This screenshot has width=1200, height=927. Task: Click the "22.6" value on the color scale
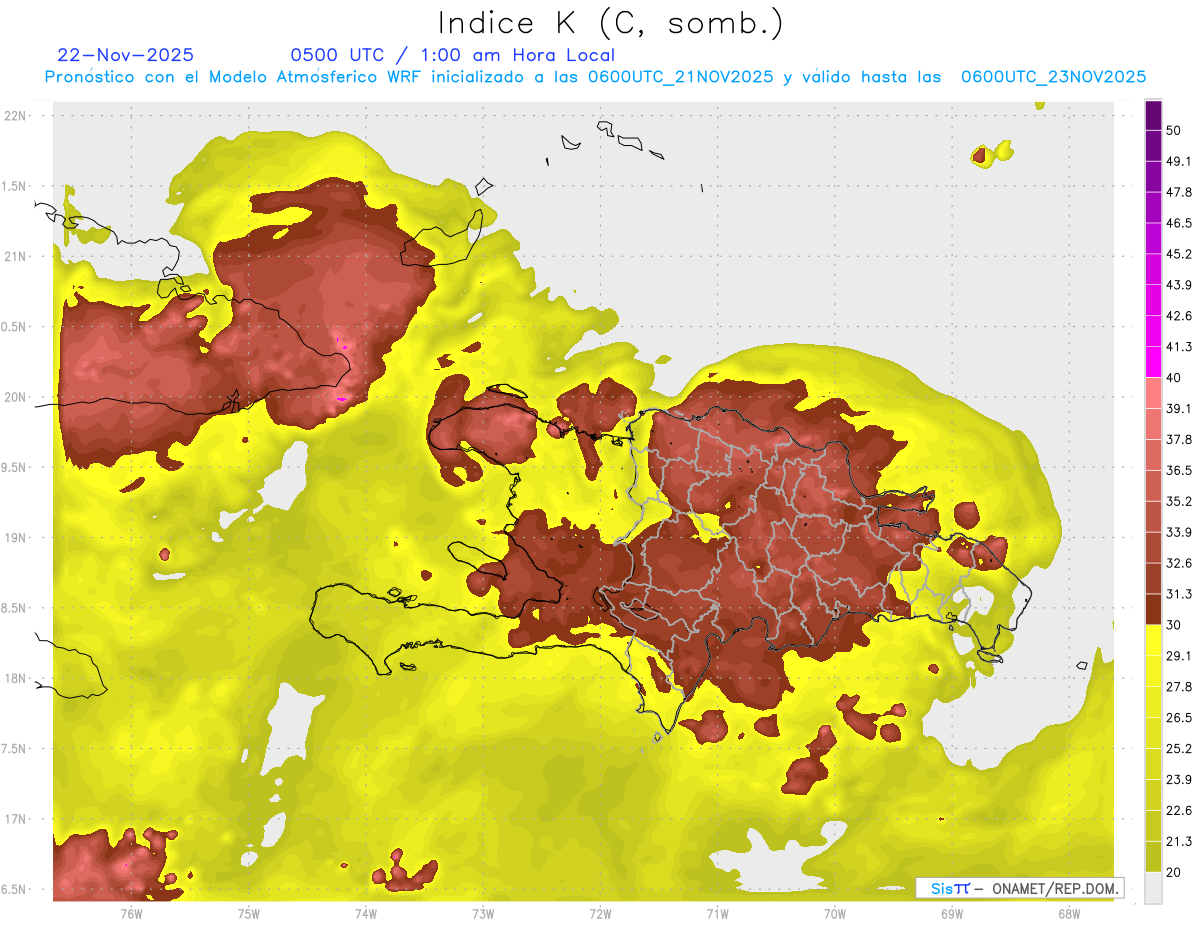tap(1178, 811)
